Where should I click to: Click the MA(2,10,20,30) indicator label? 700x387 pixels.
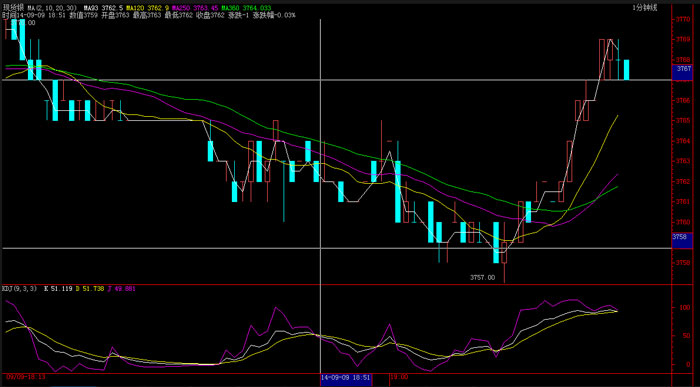[x=52, y=8]
